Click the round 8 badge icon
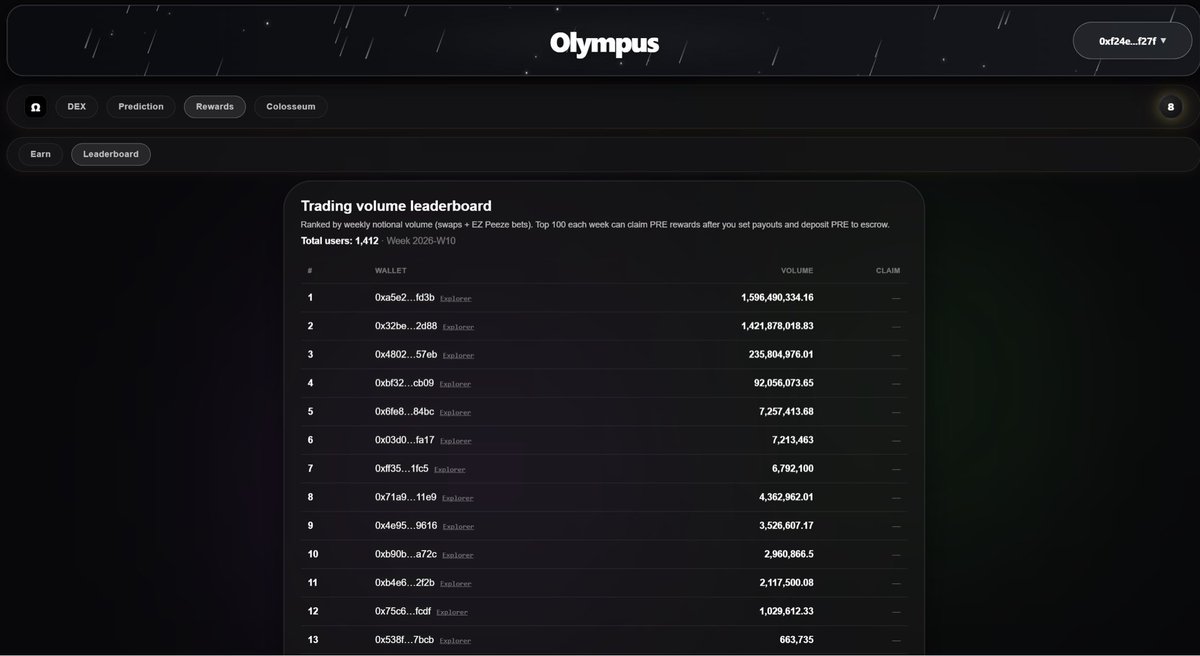Image resolution: width=1200 pixels, height=656 pixels. click(1170, 106)
